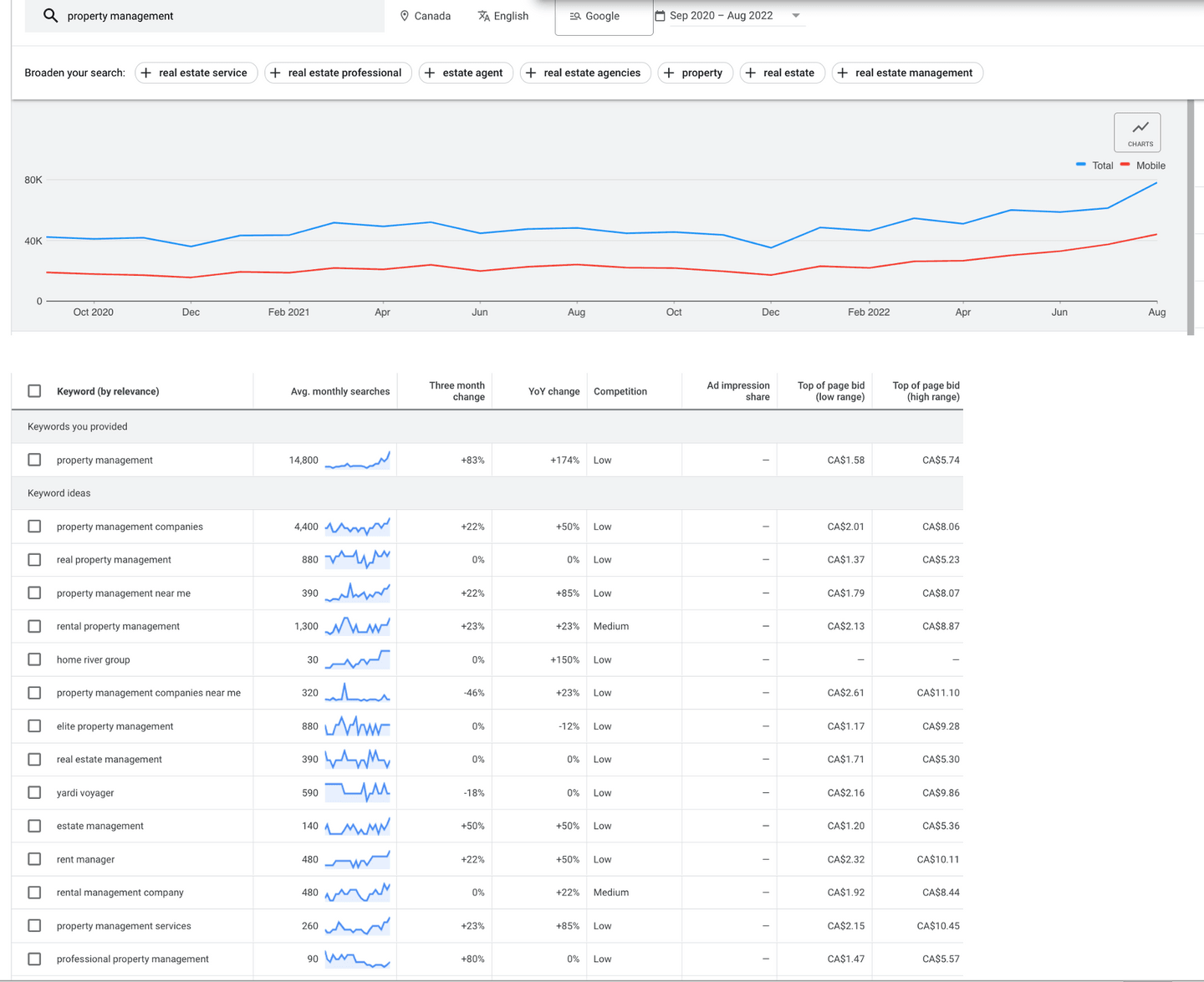This screenshot has width=1204, height=982.
Task: Check the property management near me checkbox
Action: (x=34, y=593)
